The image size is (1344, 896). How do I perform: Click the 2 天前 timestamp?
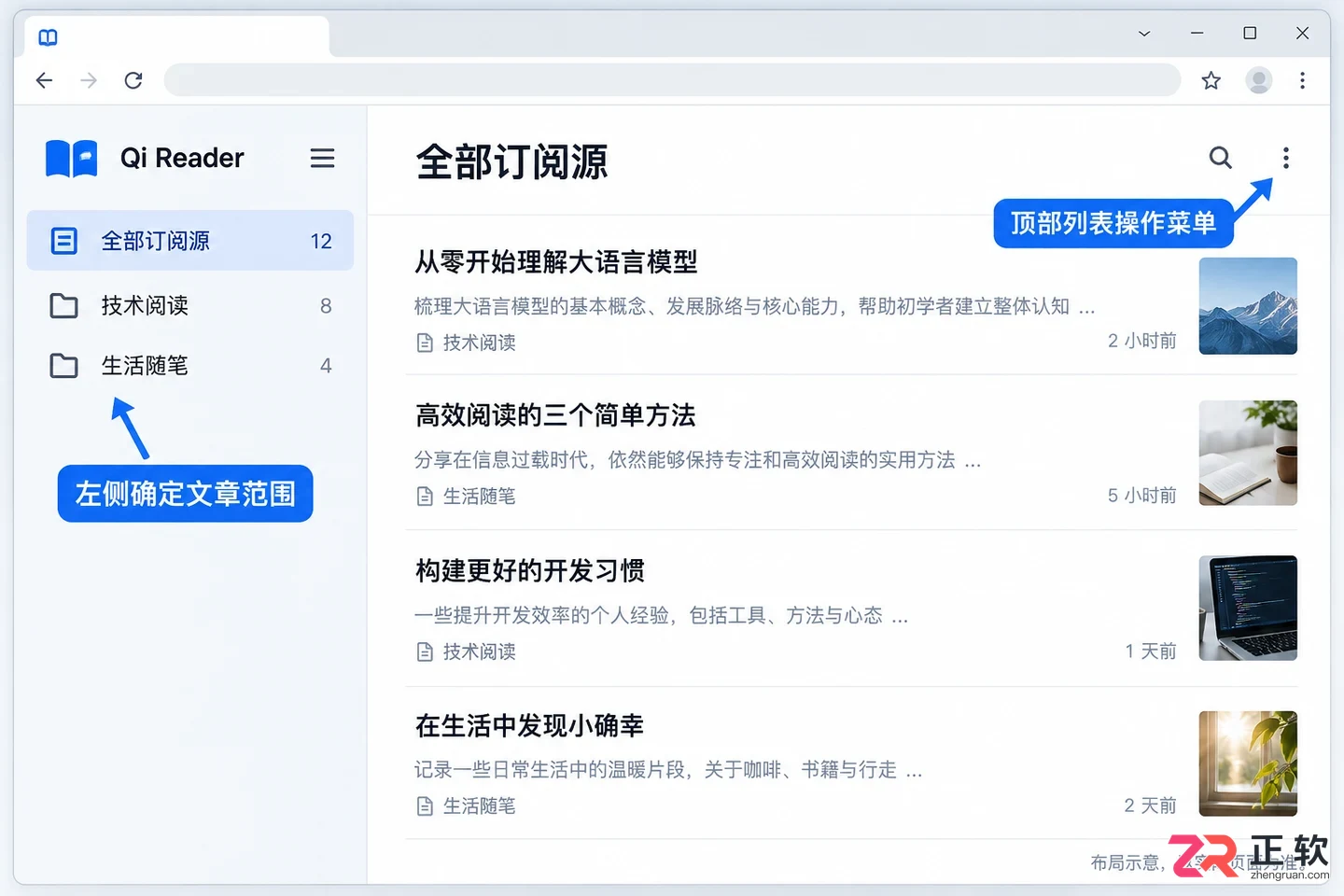pos(1151,805)
